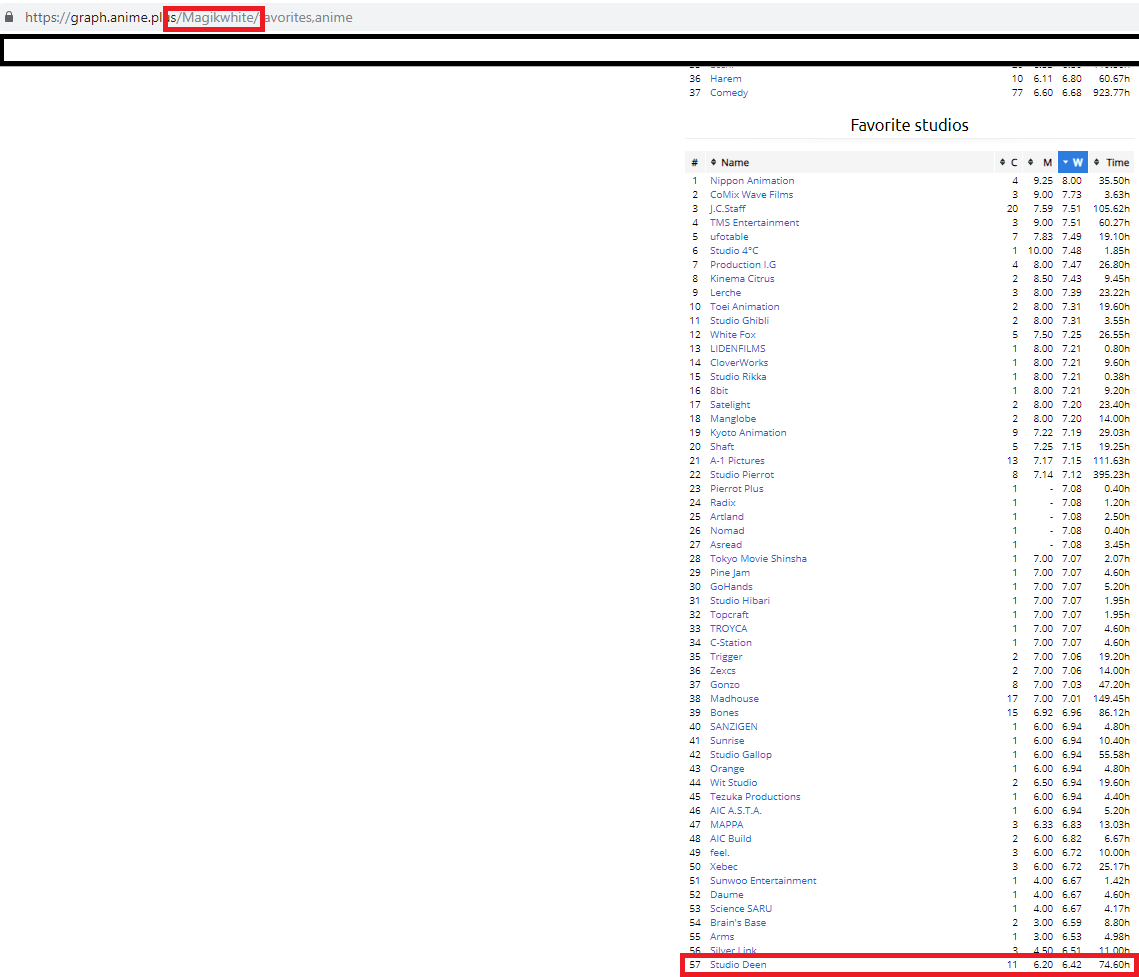Select the Bones studio link

[x=724, y=713]
